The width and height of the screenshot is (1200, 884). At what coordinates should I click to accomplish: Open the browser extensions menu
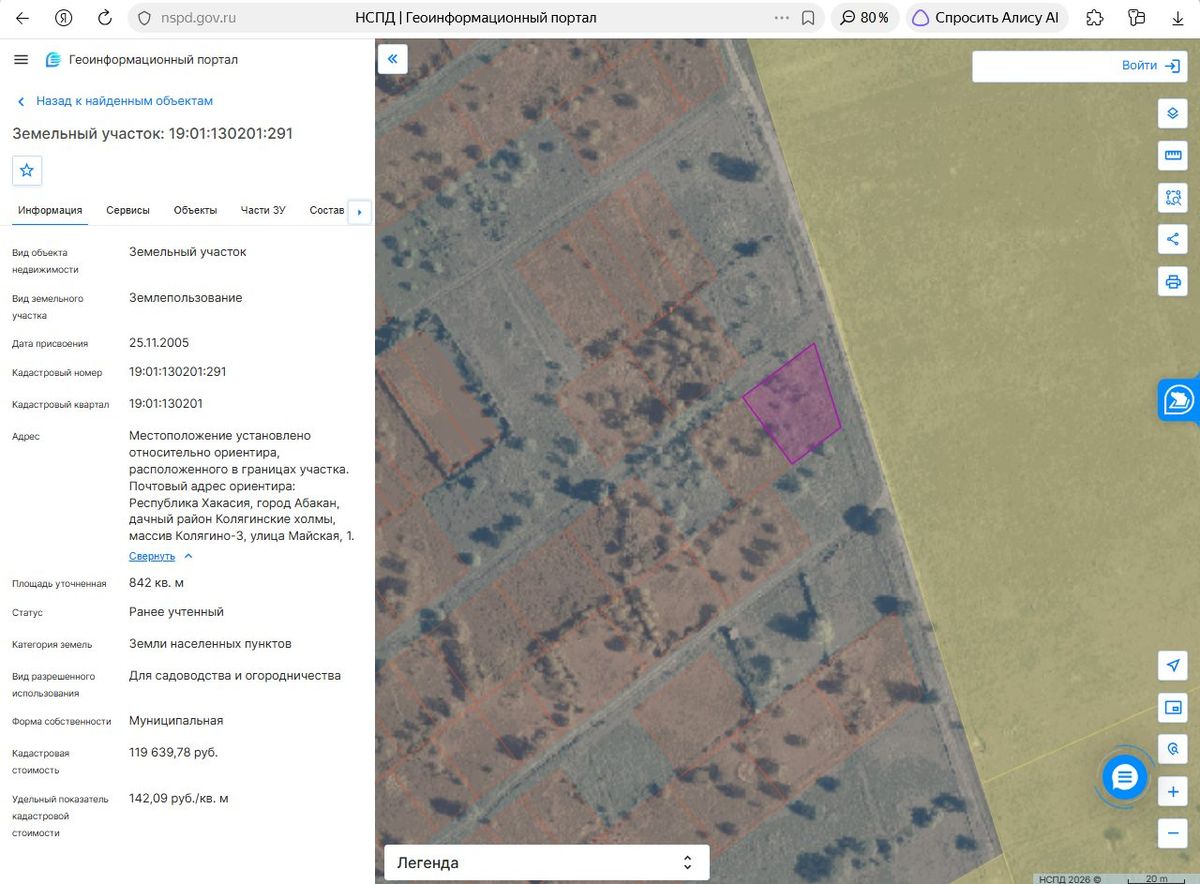(x=1094, y=18)
